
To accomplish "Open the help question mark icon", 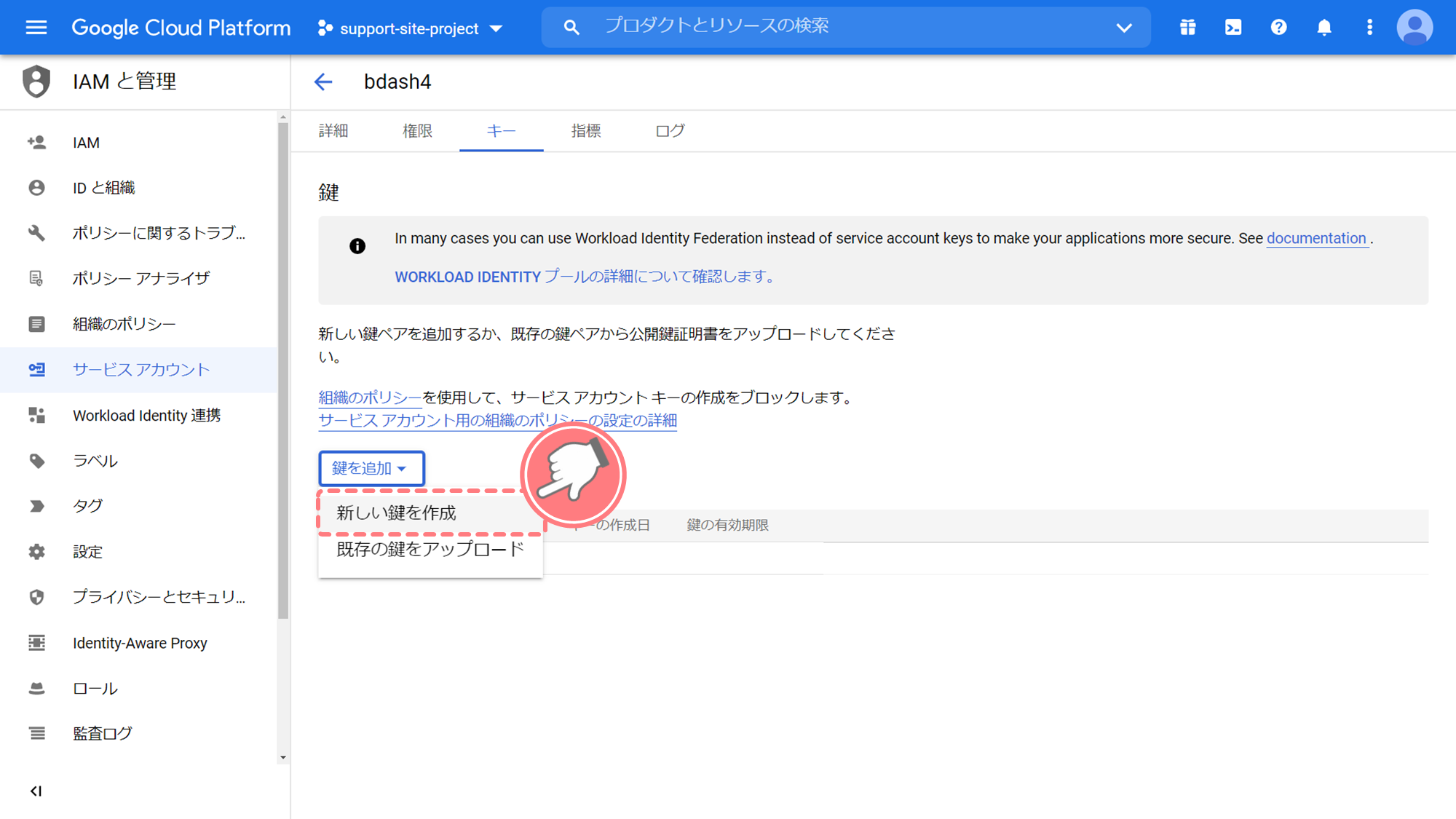I will [1278, 28].
